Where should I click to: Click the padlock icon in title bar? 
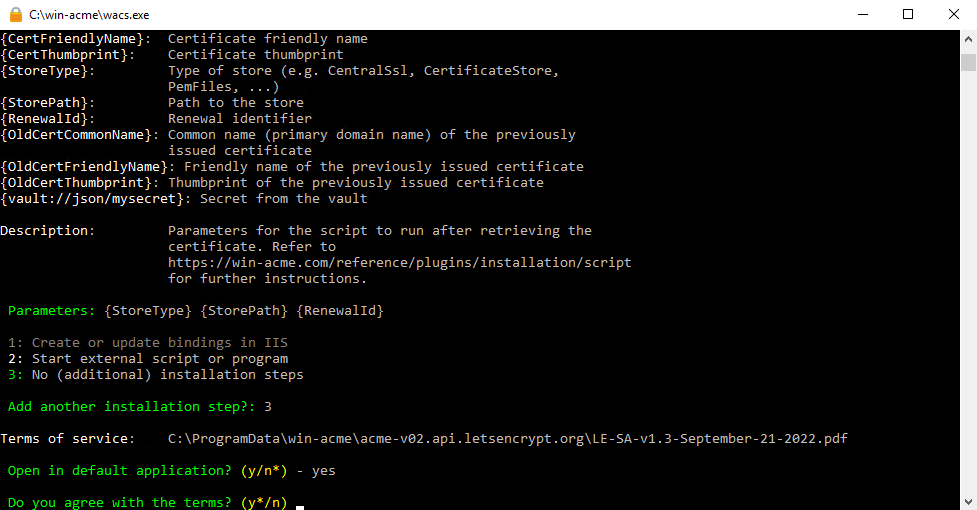(x=16, y=14)
